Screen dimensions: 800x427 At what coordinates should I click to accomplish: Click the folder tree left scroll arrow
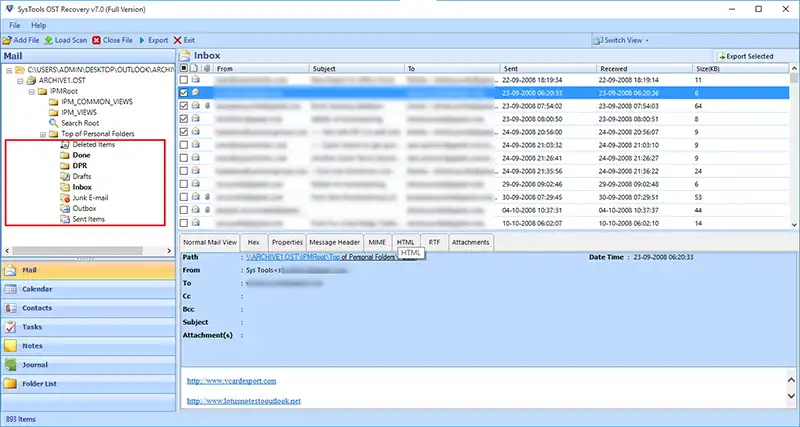point(7,251)
